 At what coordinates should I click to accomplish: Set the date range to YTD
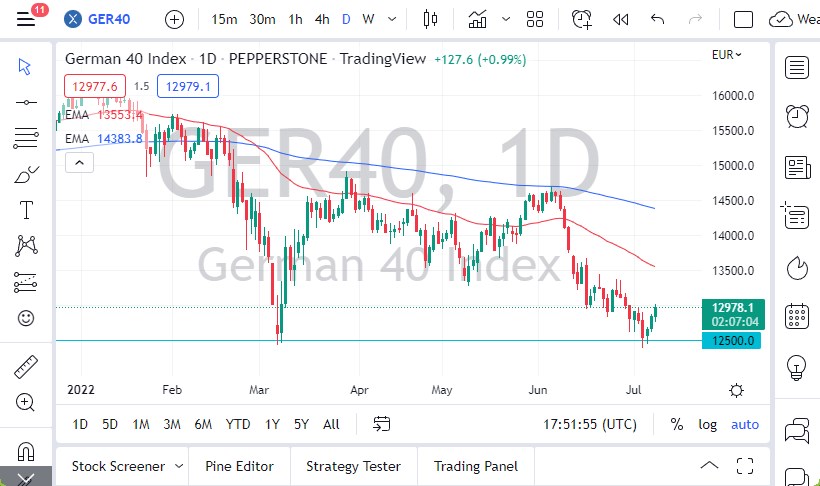point(238,424)
